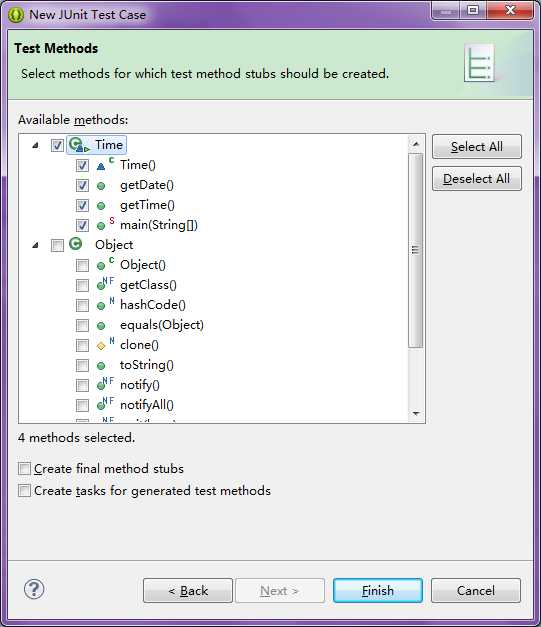Check the toString() checkbox
Viewport: 541px width, 627px height.
[82, 365]
